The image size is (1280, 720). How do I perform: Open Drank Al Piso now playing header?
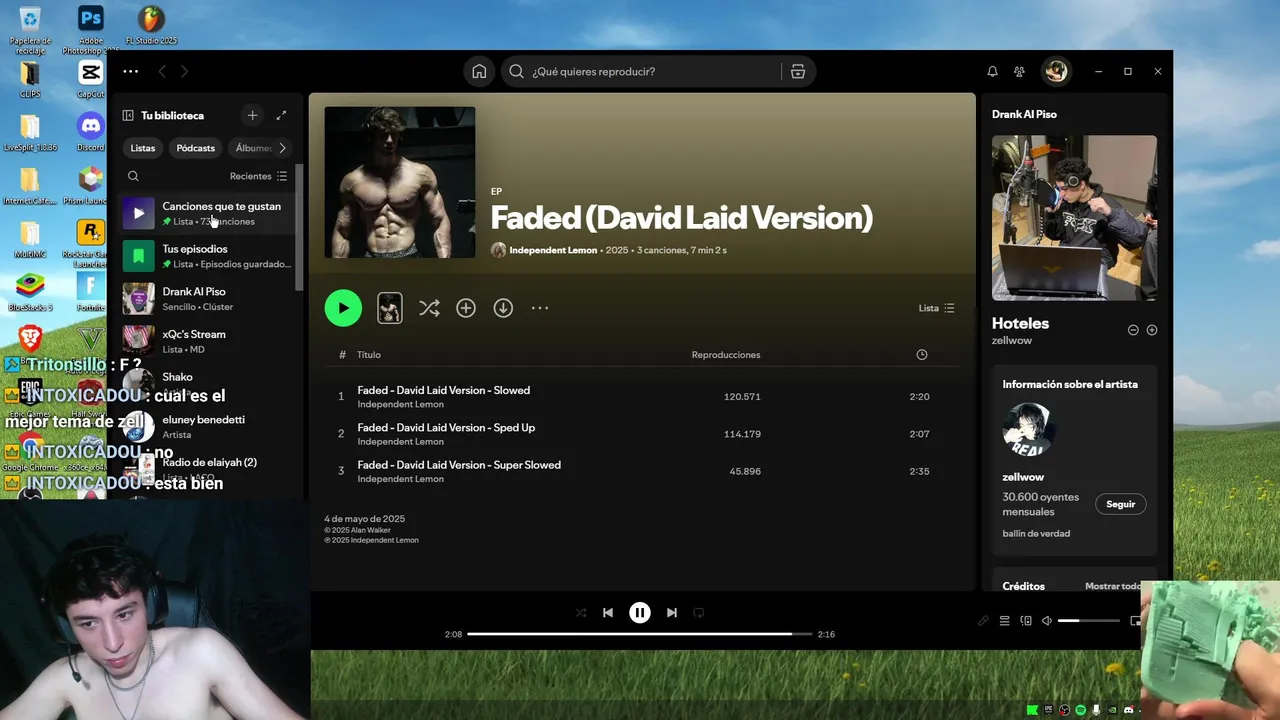[1024, 114]
